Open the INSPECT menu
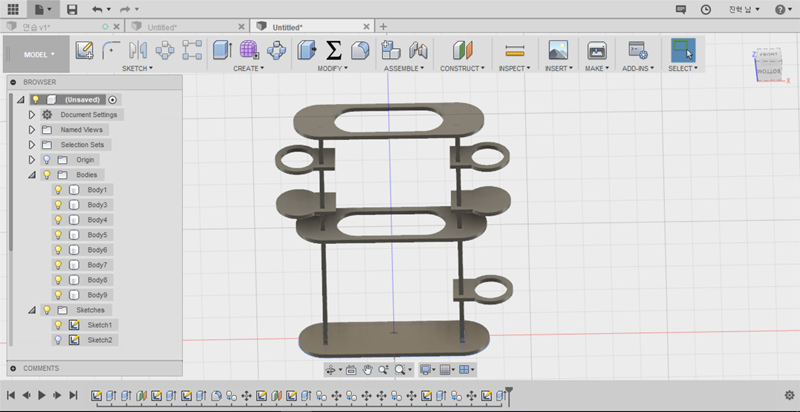This screenshot has width=800, height=412. click(x=514, y=68)
